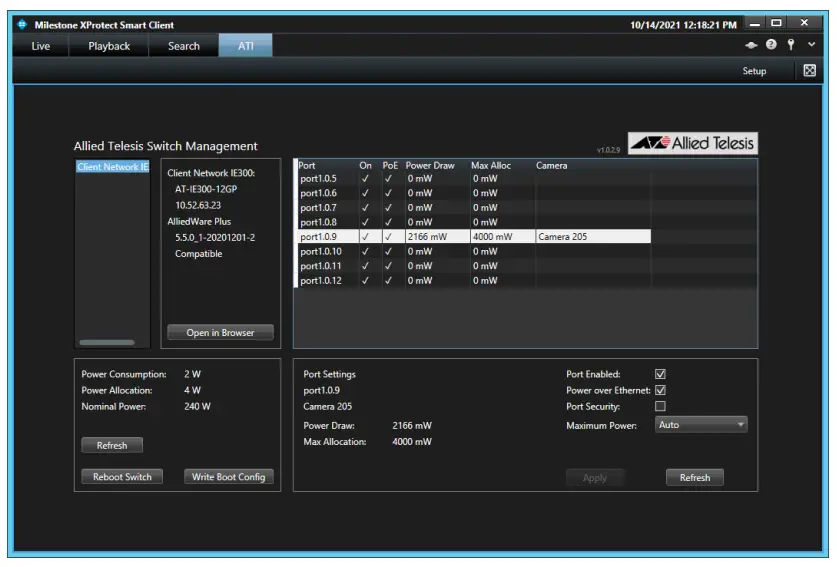This screenshot has height=567, width=837.
Task: Click the Allied Telesis logo
Action: 692,144
